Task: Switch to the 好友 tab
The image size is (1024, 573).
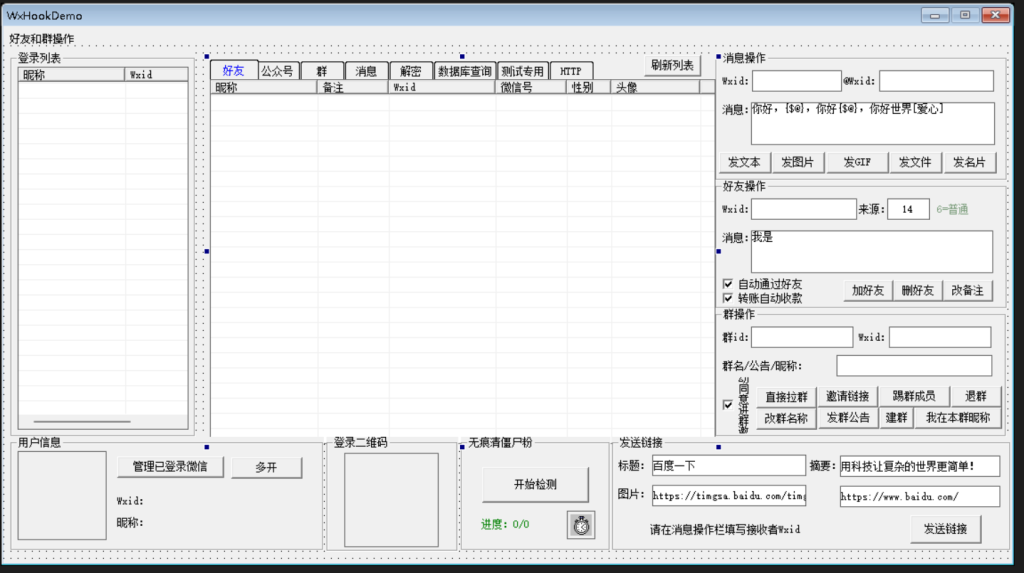Action: click(x=233, y=71)
